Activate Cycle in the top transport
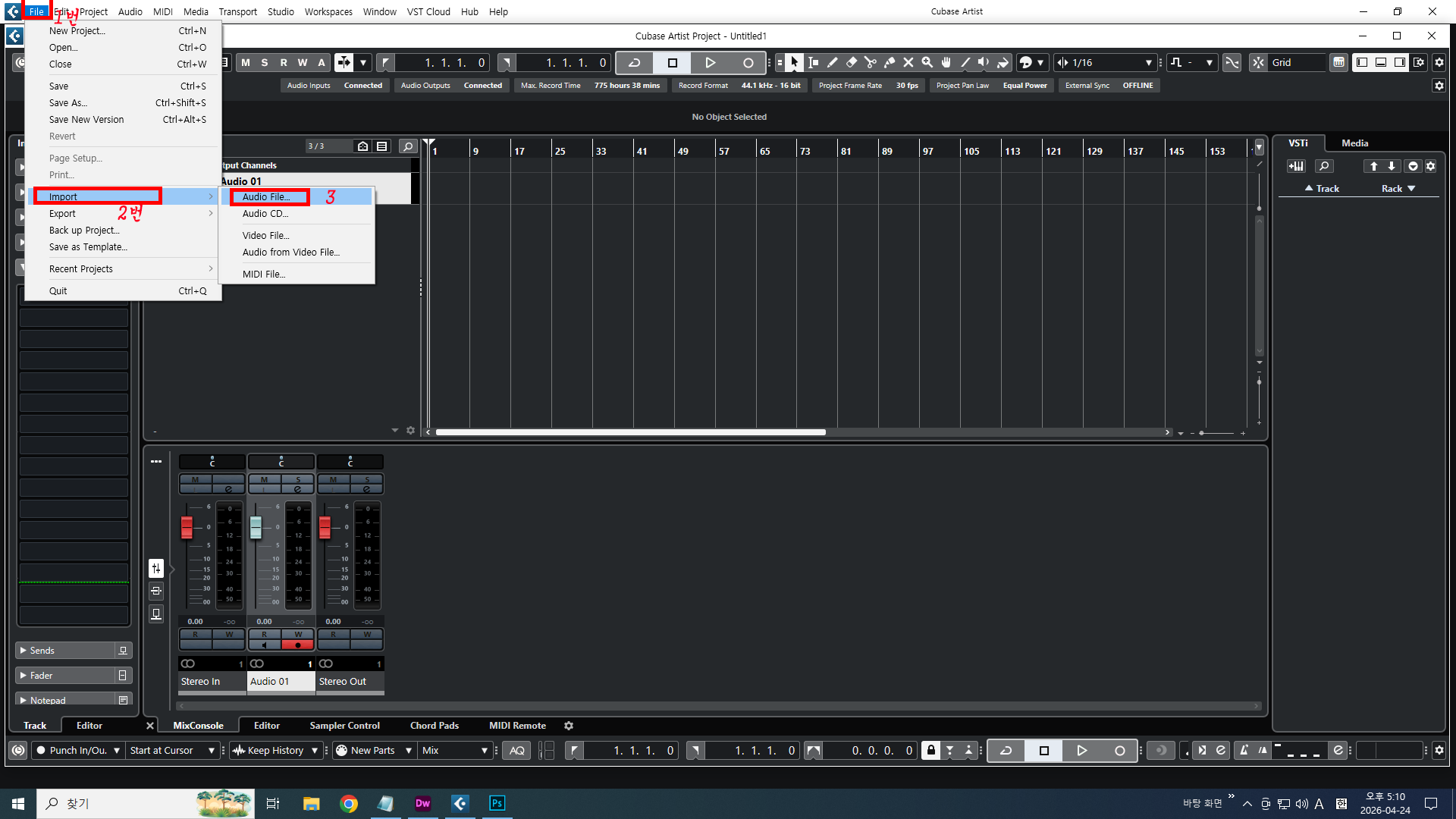1456x819 pixels. 634,63
